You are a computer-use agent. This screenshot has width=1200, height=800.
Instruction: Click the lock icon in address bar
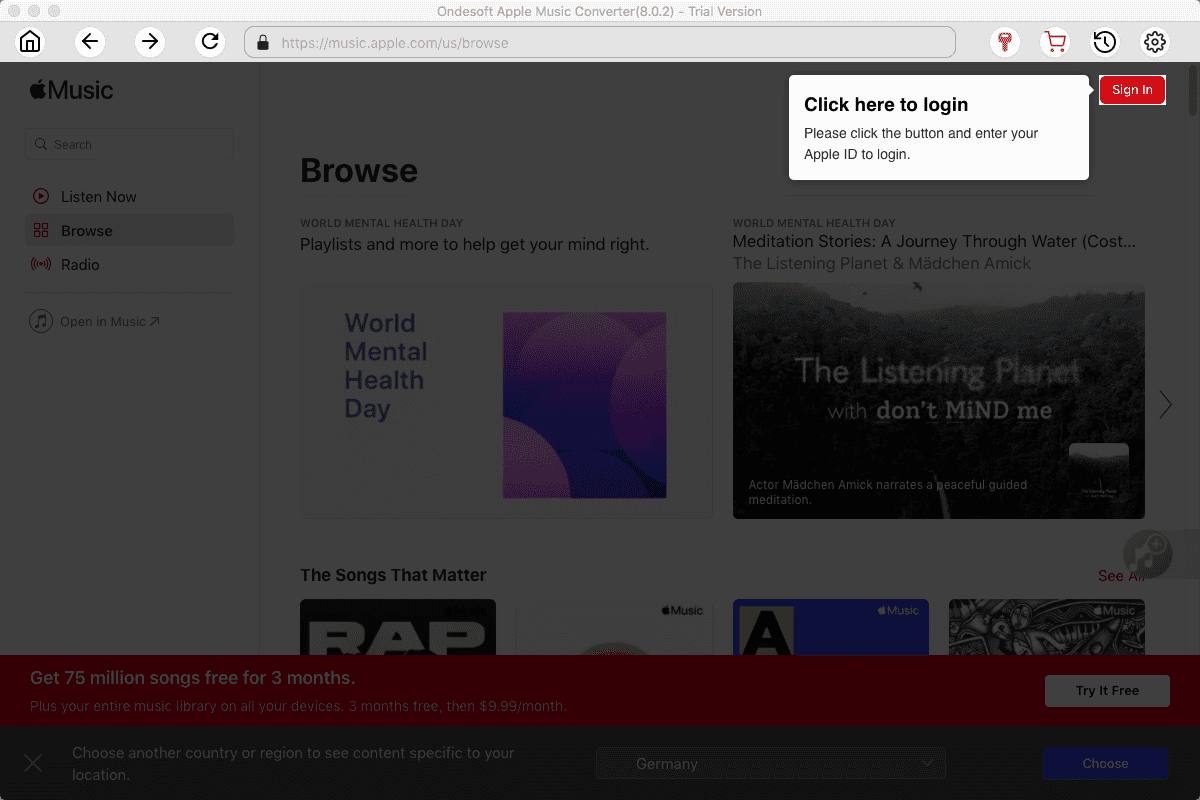263,43
